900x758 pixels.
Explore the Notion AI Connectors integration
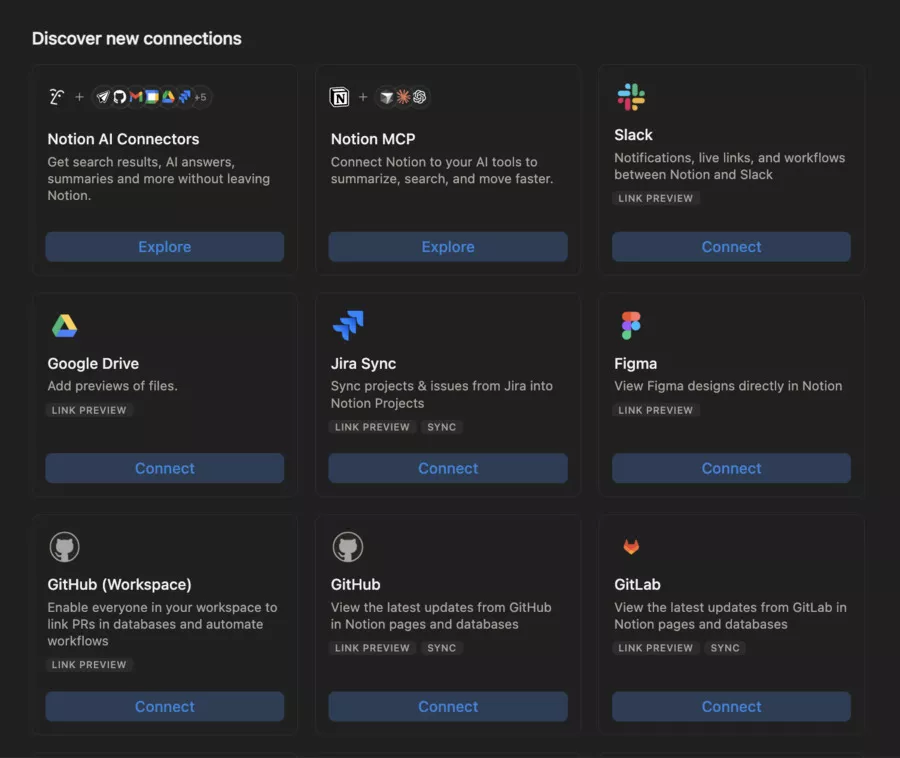click(x=164, y=246)
